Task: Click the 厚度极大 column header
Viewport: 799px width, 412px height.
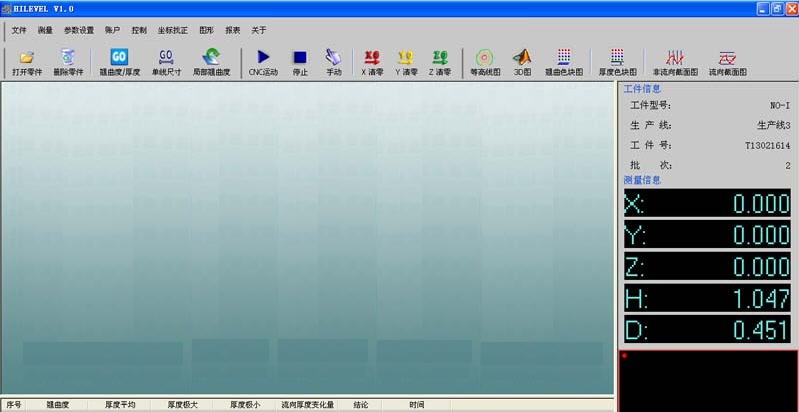Action: coord(182,405)
